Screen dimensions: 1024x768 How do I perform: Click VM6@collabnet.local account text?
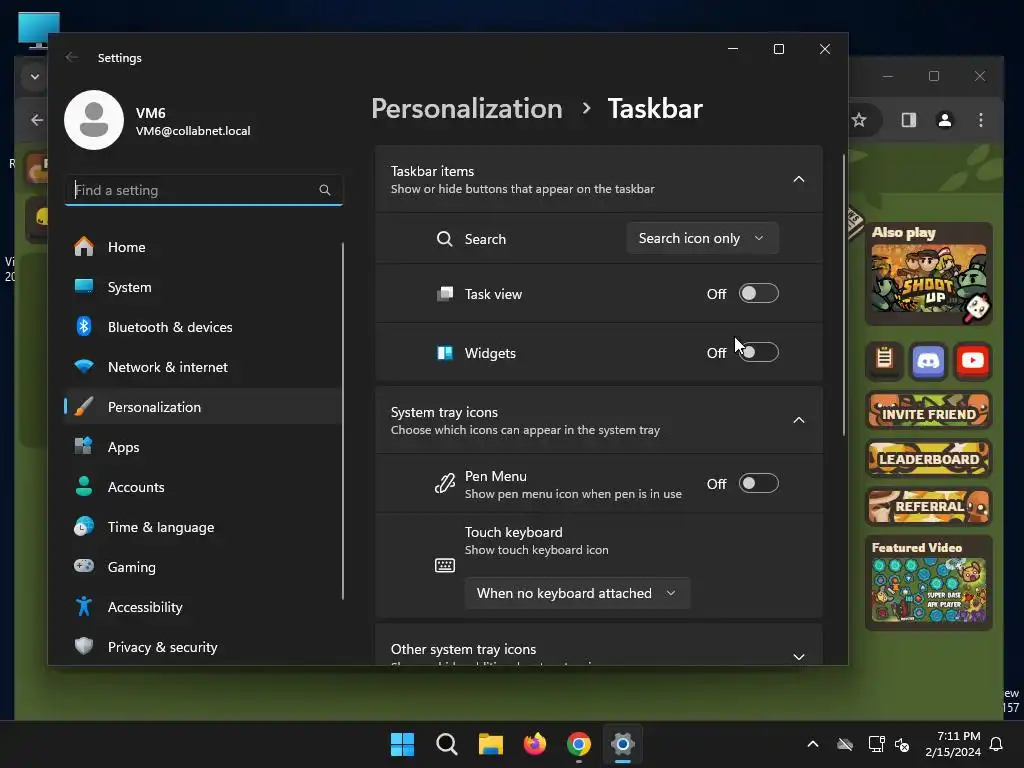pyautogui.click(x=193, y=131)
